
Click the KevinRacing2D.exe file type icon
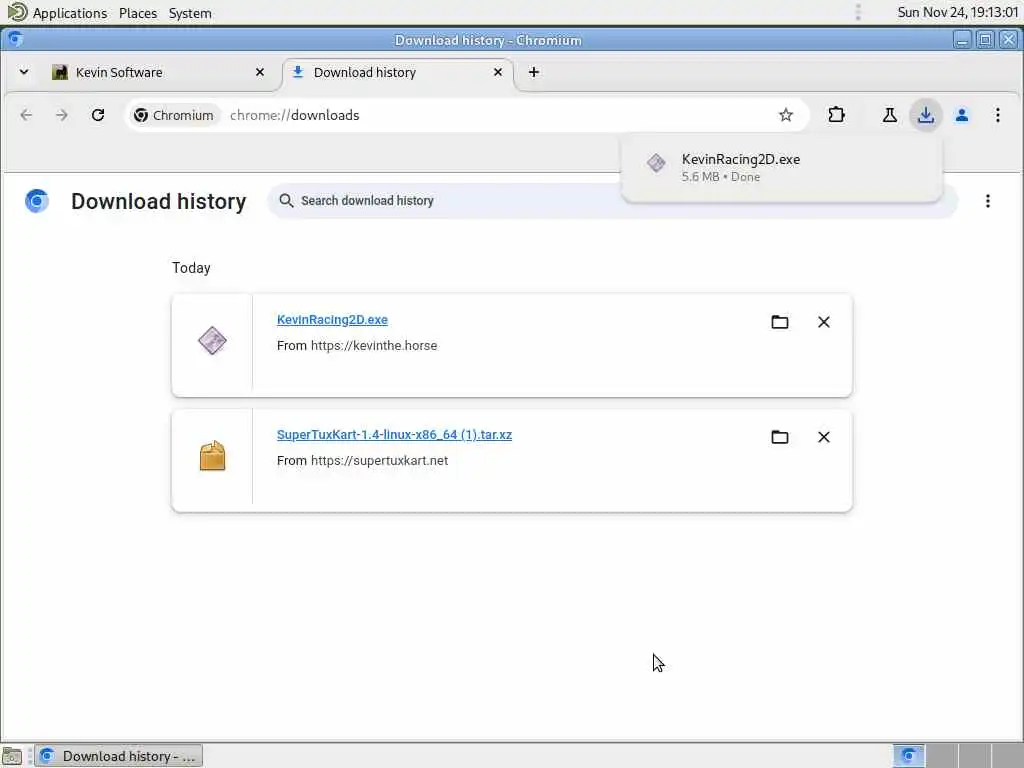coord(212,340)
